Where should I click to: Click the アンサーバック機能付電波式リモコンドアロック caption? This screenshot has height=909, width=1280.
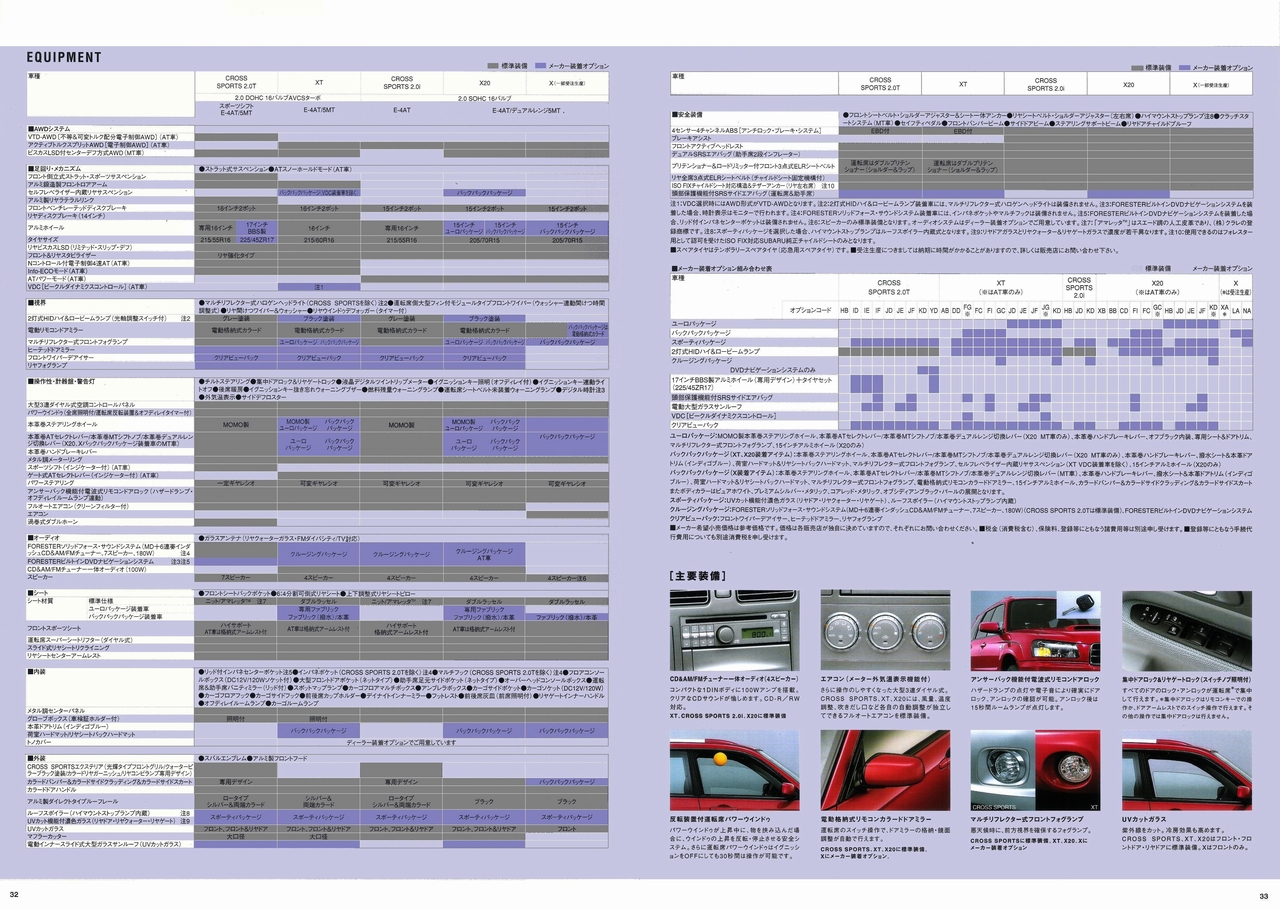[x=1036, y=679]
